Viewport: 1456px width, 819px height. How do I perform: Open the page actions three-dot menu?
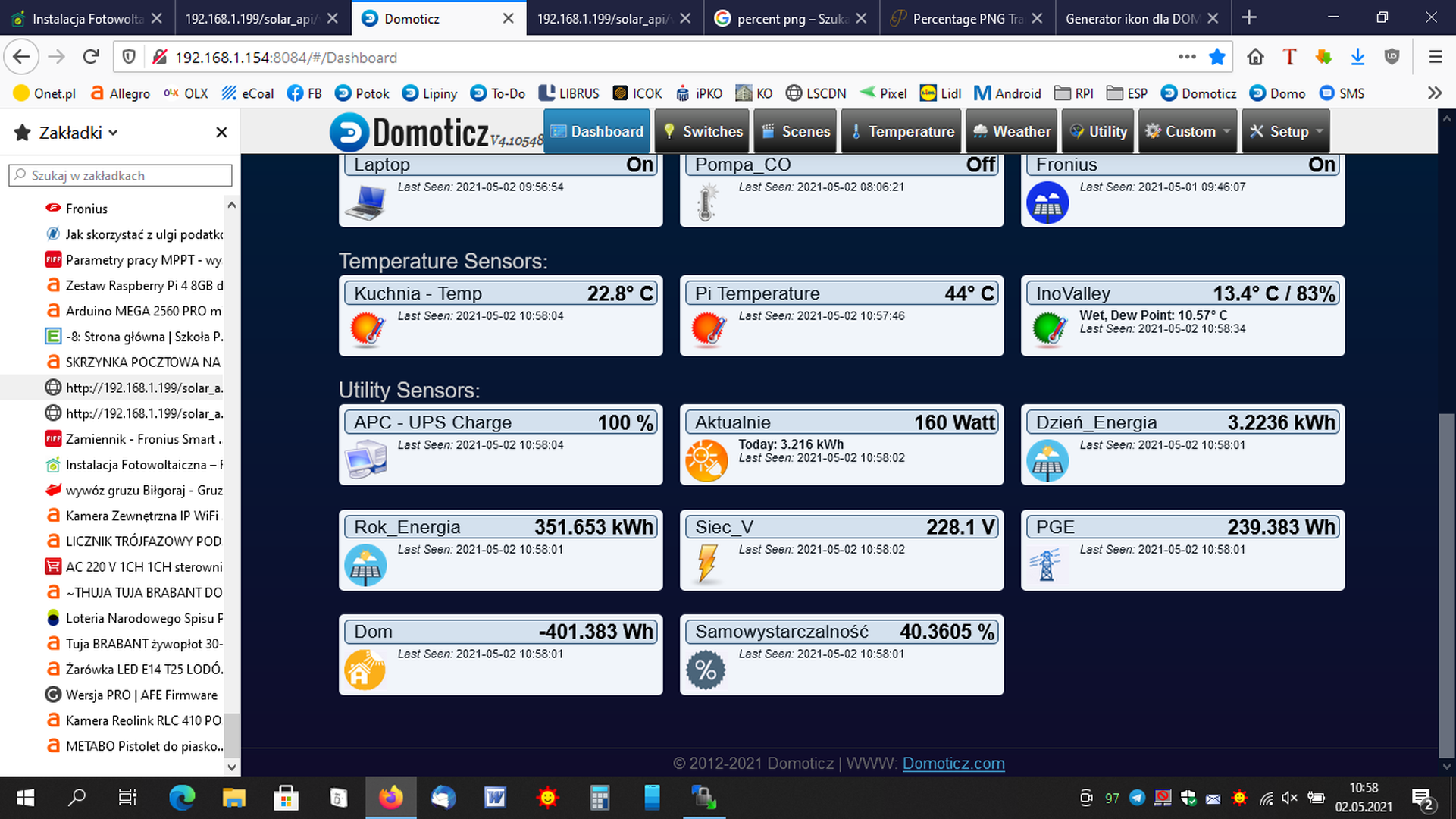[1187, 57]
